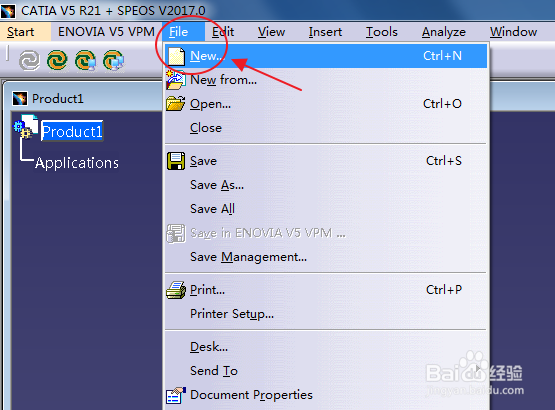Click the ENOVIA icon with monitor overlay

(85, 61)
